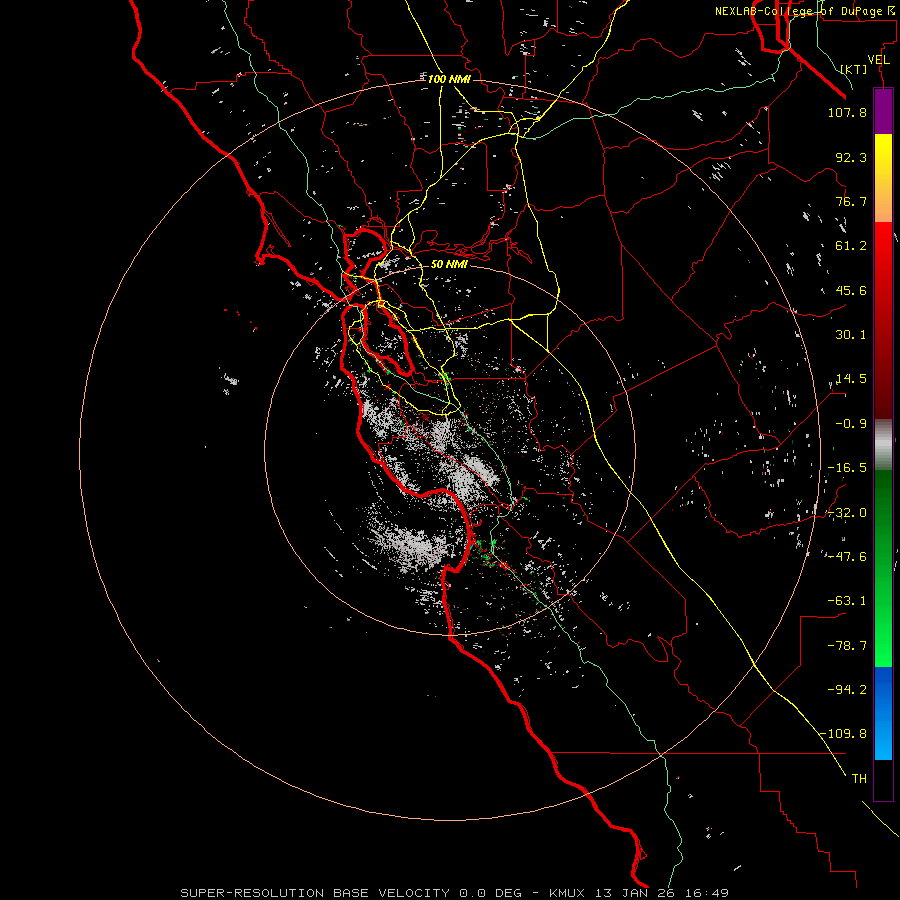900x900 pixels.
Task: Click the 100 NMI range ring label
Action: [449, 79]
